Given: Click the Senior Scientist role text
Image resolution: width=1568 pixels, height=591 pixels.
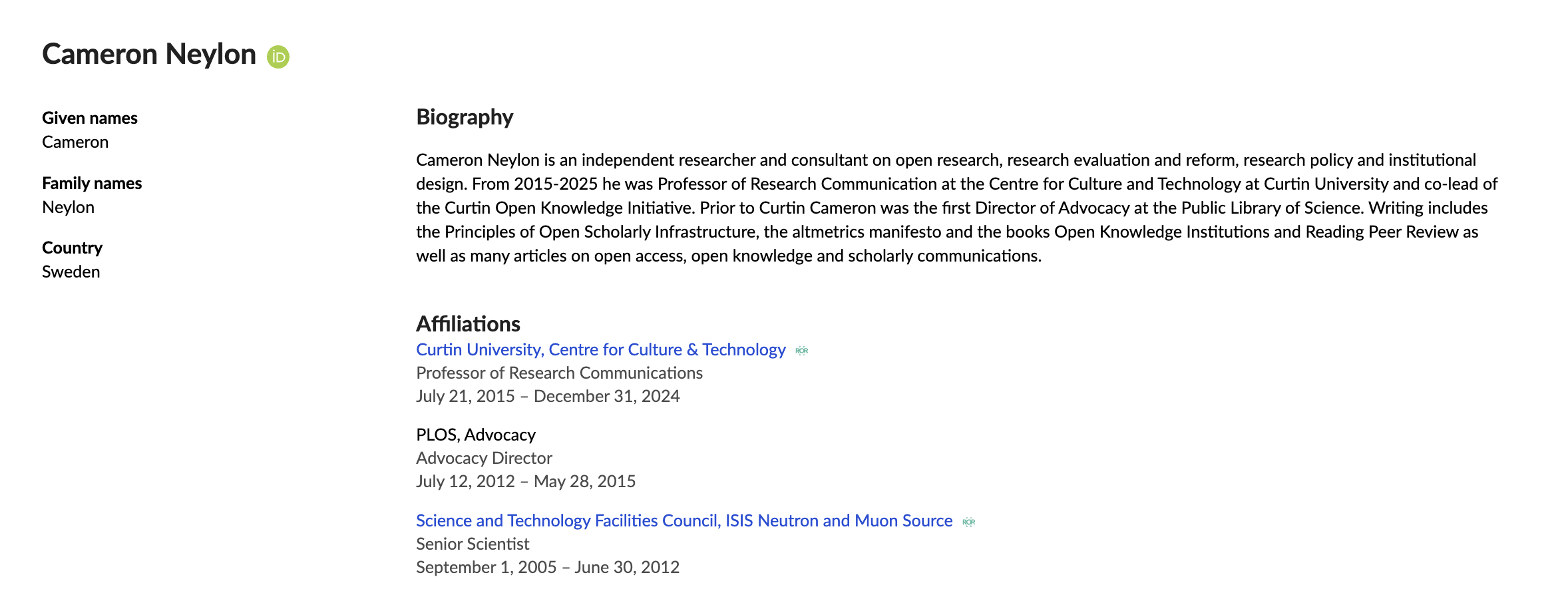Looking at the screenshot, I should (473, 544).
